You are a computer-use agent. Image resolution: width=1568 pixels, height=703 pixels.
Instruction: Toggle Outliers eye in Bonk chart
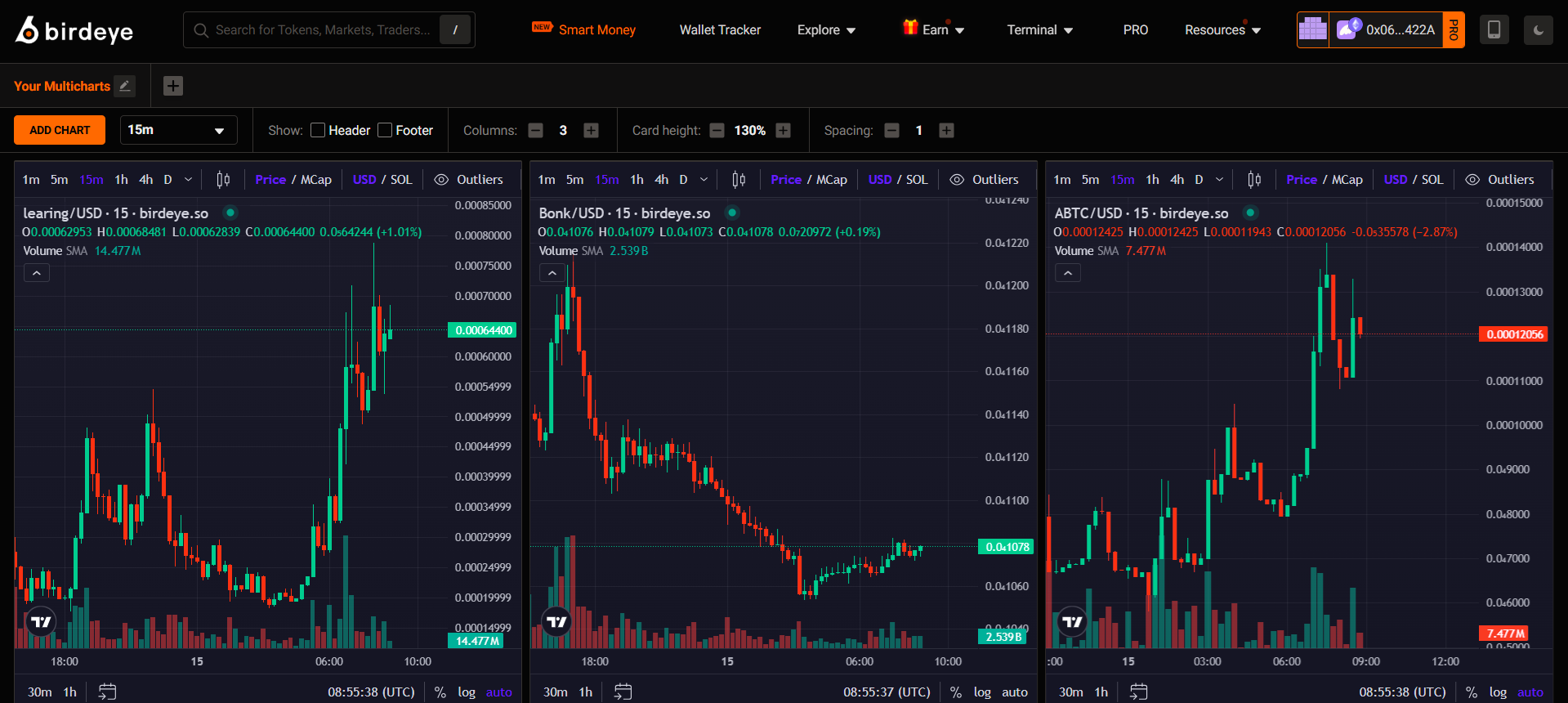pyautogui.click(x=957, y=180)
